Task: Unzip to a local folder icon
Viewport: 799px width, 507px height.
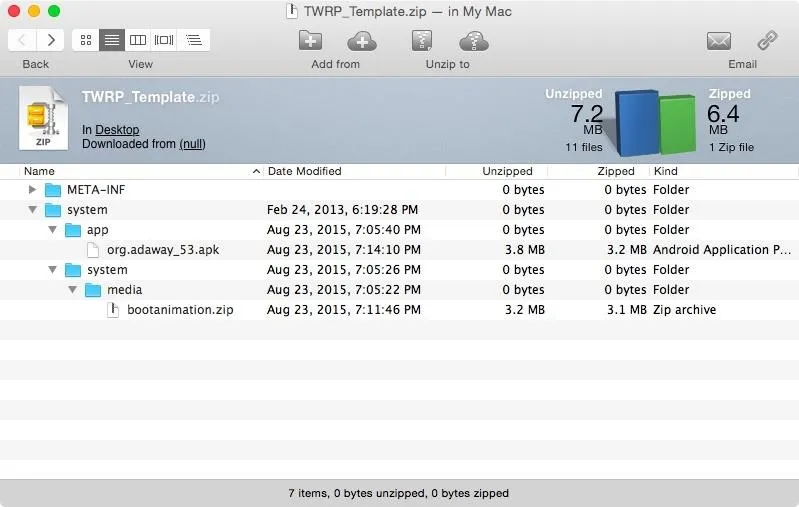Action: click(x=422, y=41)
